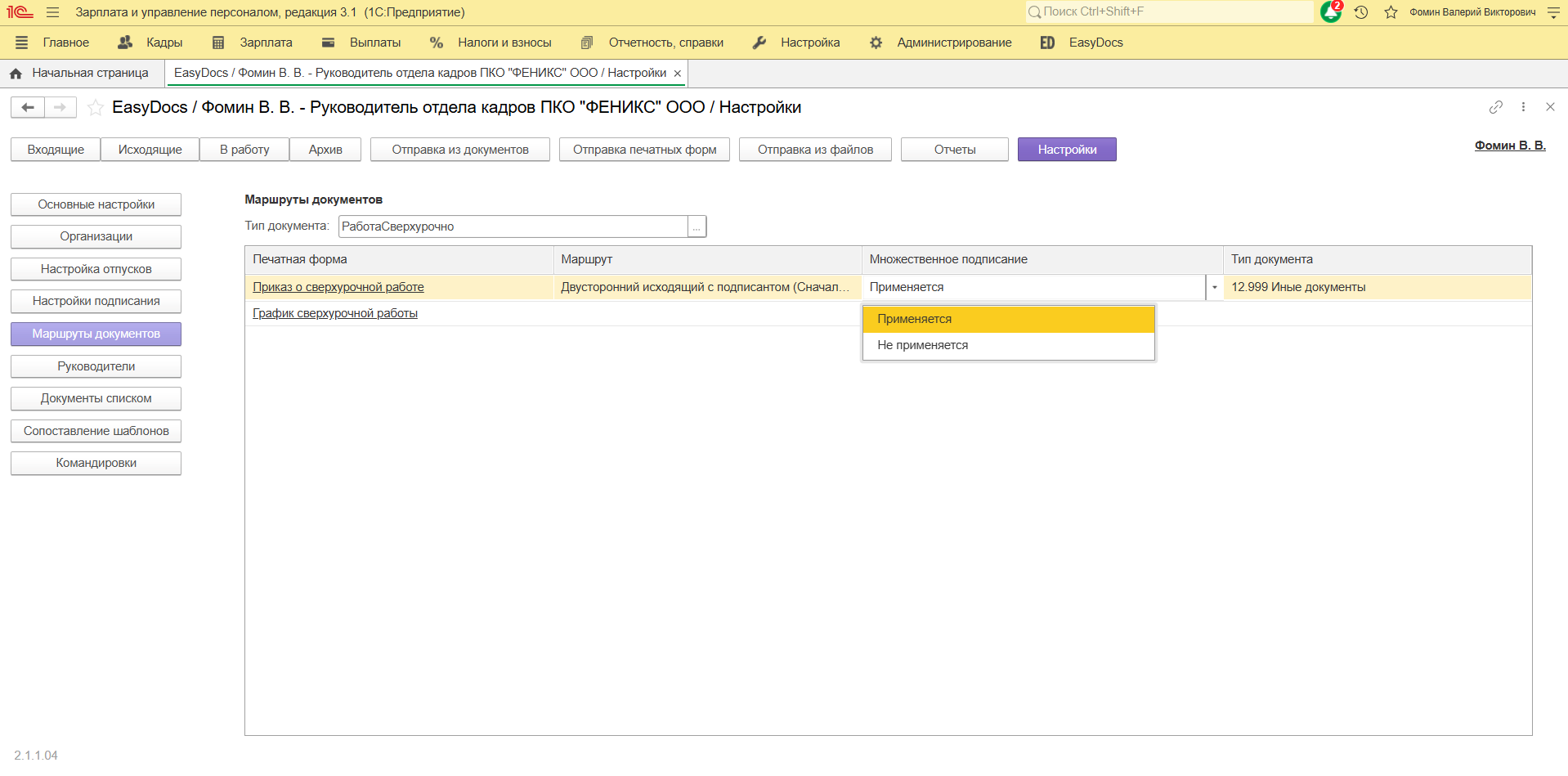Open the Отчеты tab

(954, 150)
